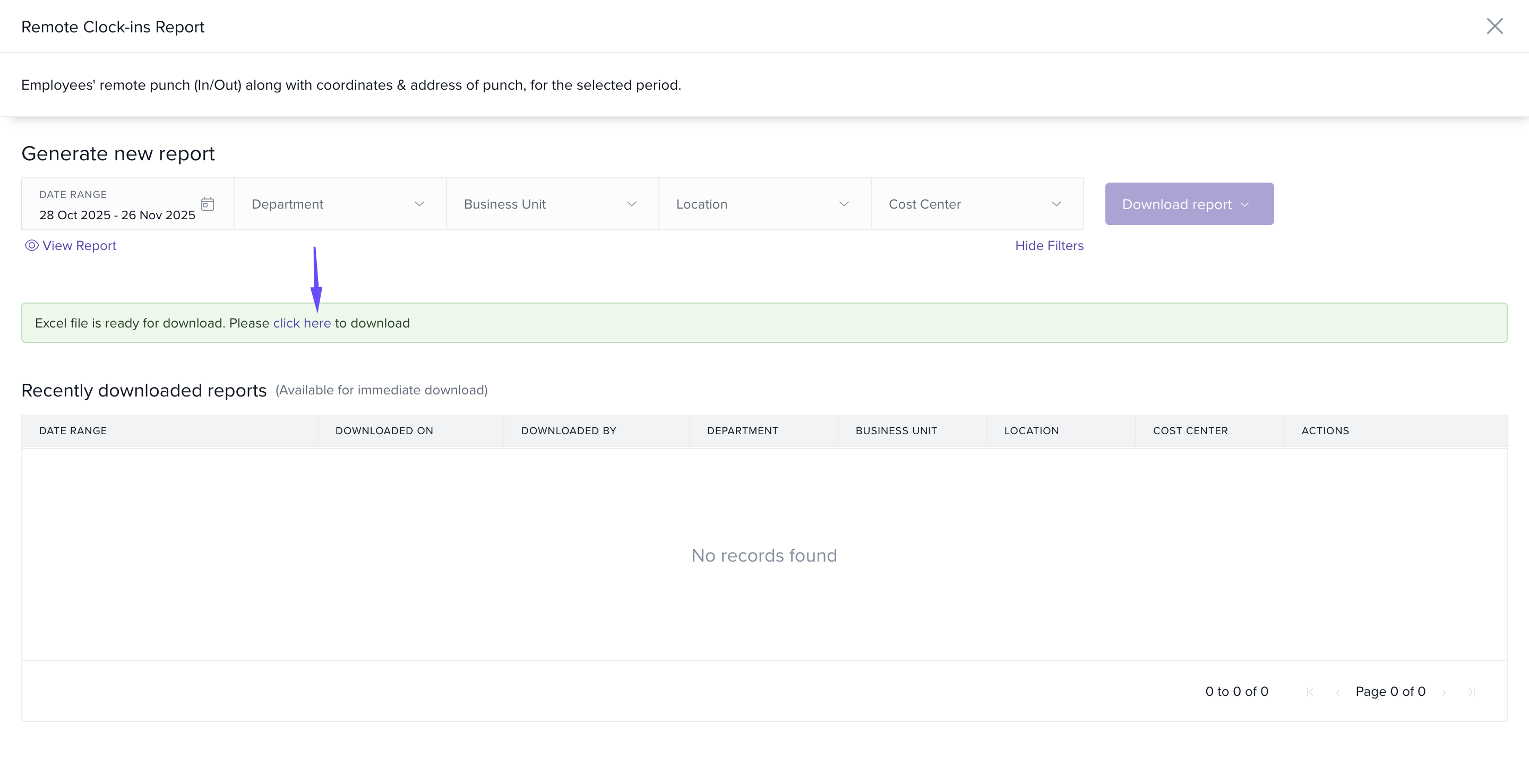Image resolution: width=1529 pixels, height=784 pixels.
Task: Go to first page pagination icon
Action: pyautogui.click(x=1310, y=692)
